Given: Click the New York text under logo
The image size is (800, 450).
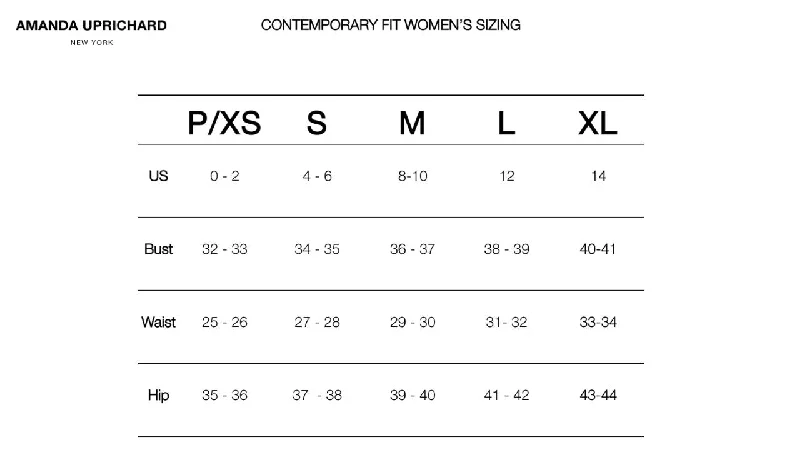Looking at the screenshot, I should (92, 42).
